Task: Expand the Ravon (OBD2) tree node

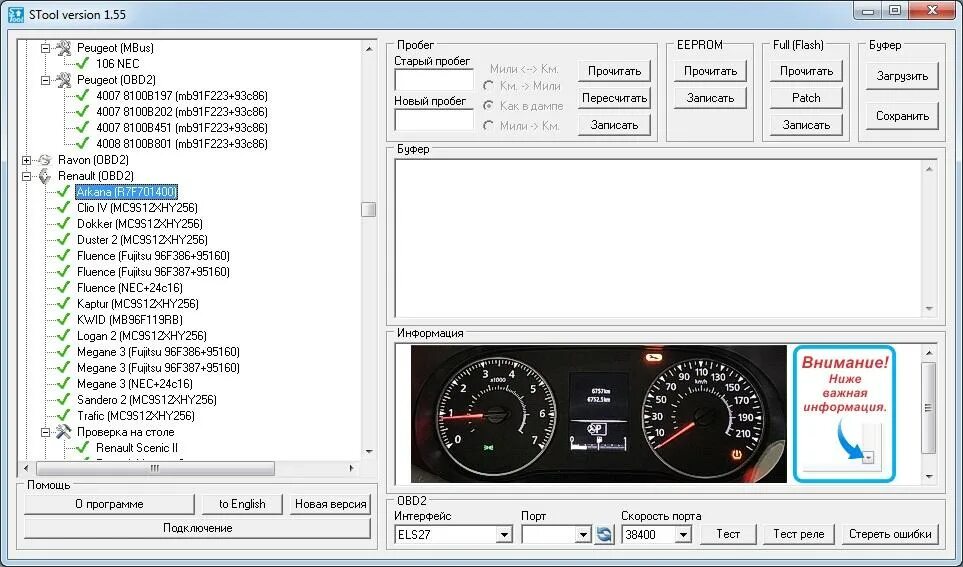Action: pyautogui.click(x=26, y=160)
